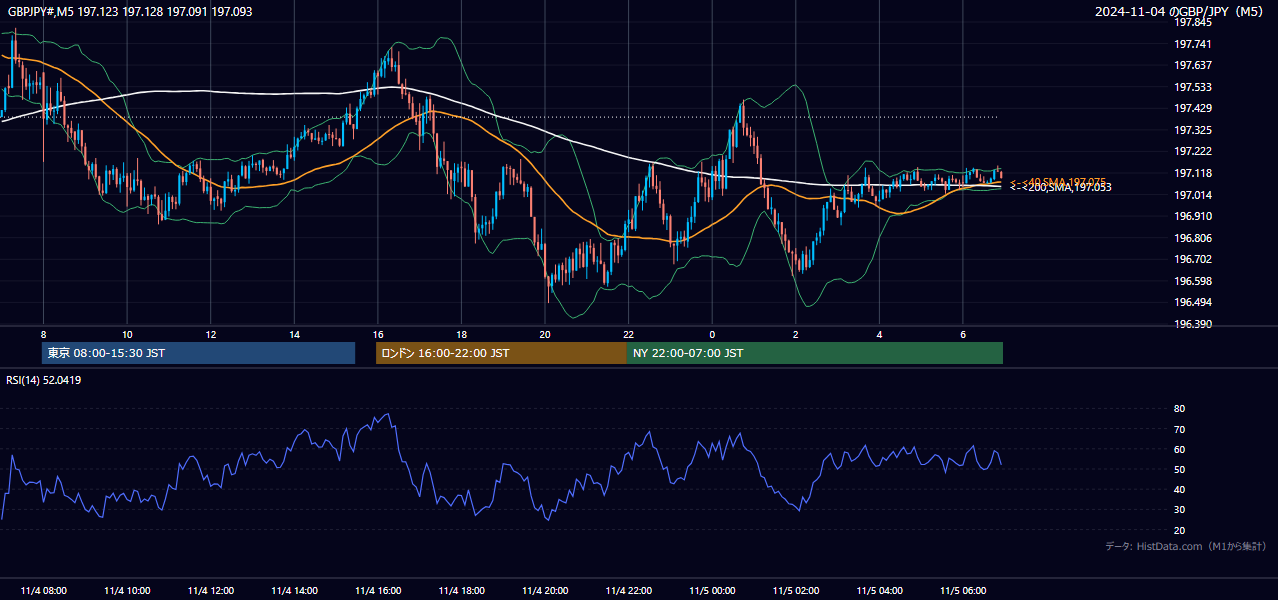Click the 11/4 14:00 time axis label
This screenshot has height=600, width=1278.
pos(294,590)
